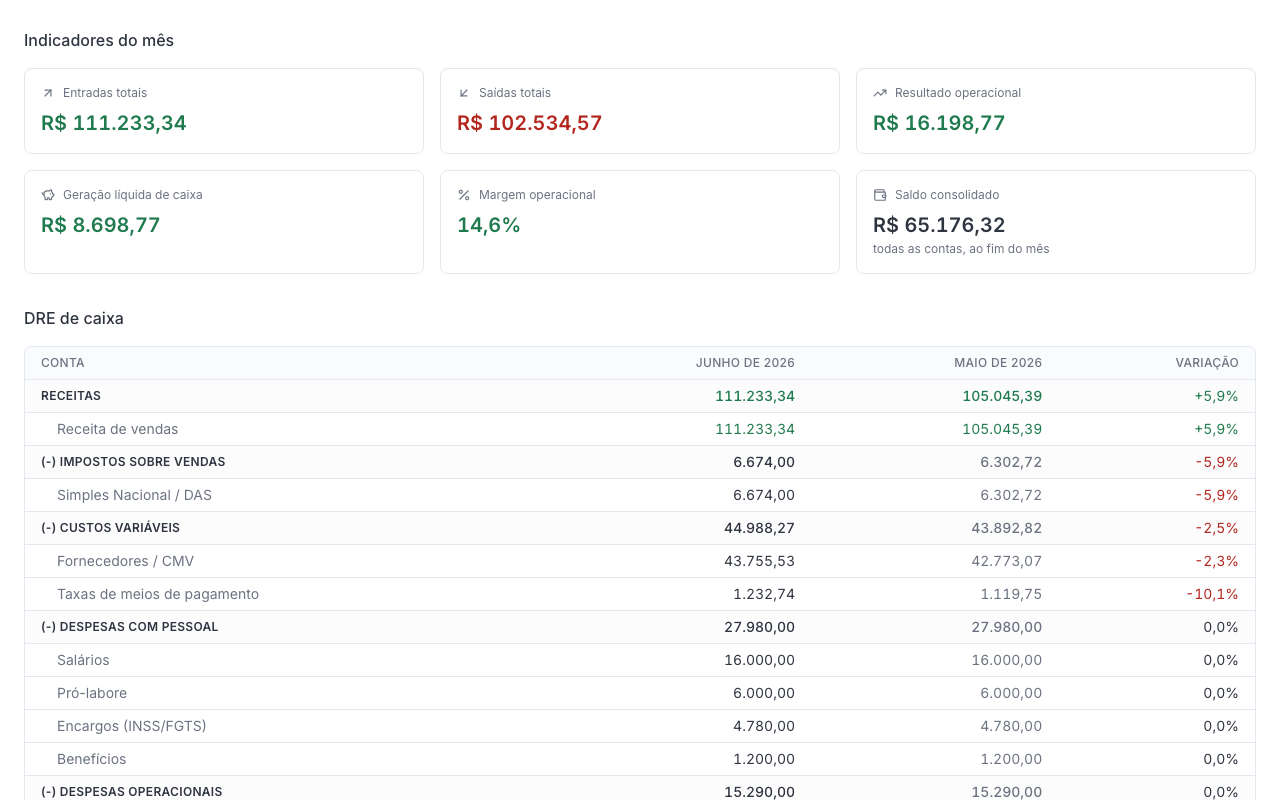Viewport: 1280px width, 800px height.
Task: Click the -10,1% variation for Taxas de meios
Action: click(1213, 594)
